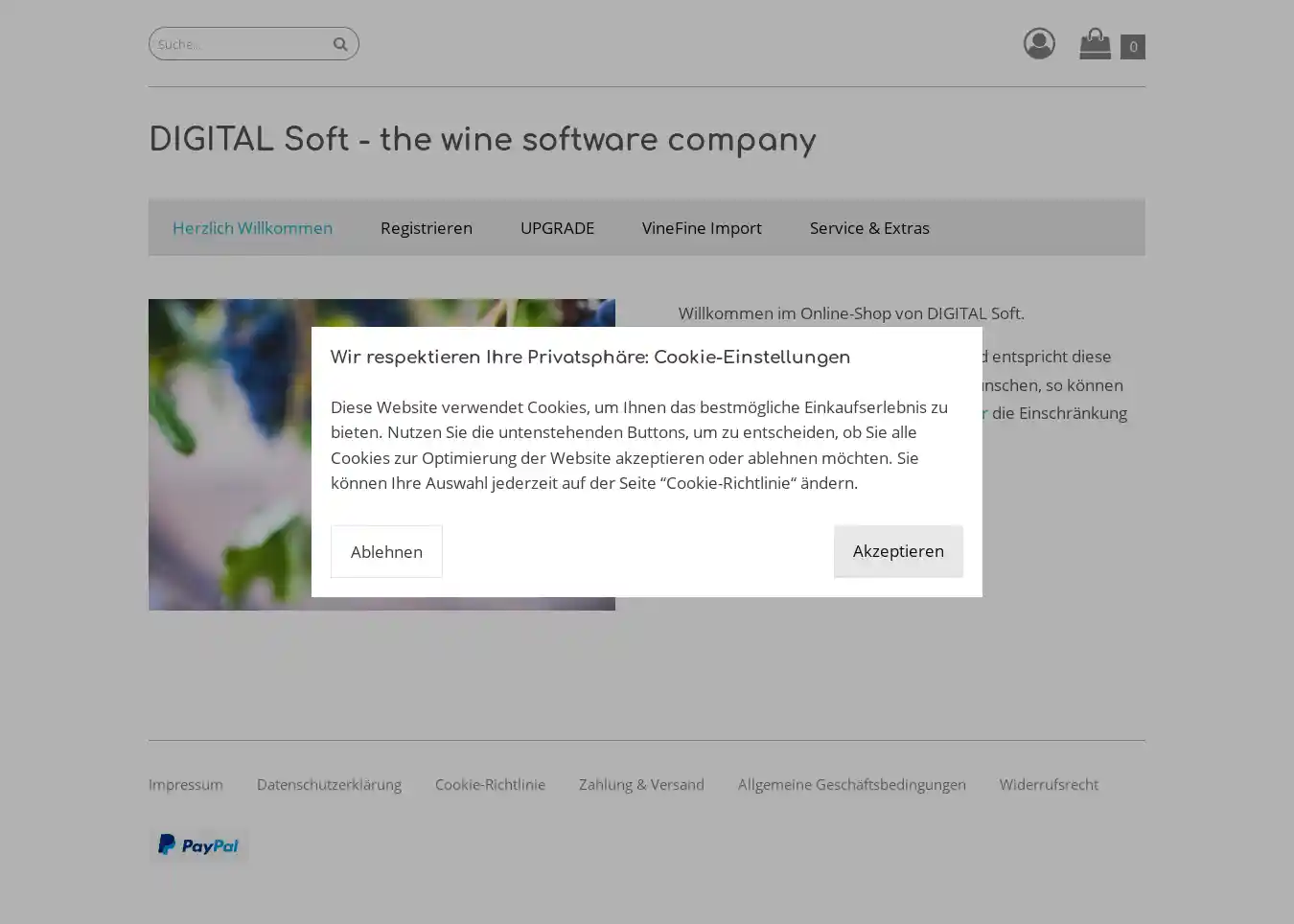Click the Widerrufsrecht footer link
Viewport: 1294px width, 924px height.
coord(1048,784)
